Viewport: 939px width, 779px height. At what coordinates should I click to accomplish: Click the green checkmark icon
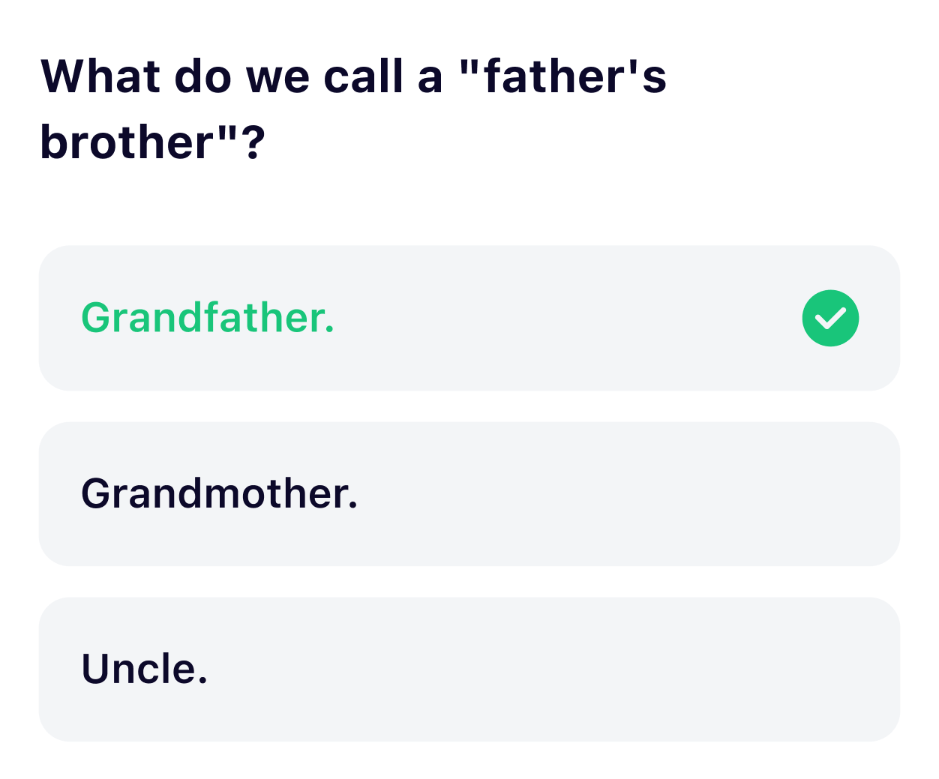(x=830, y=318)
